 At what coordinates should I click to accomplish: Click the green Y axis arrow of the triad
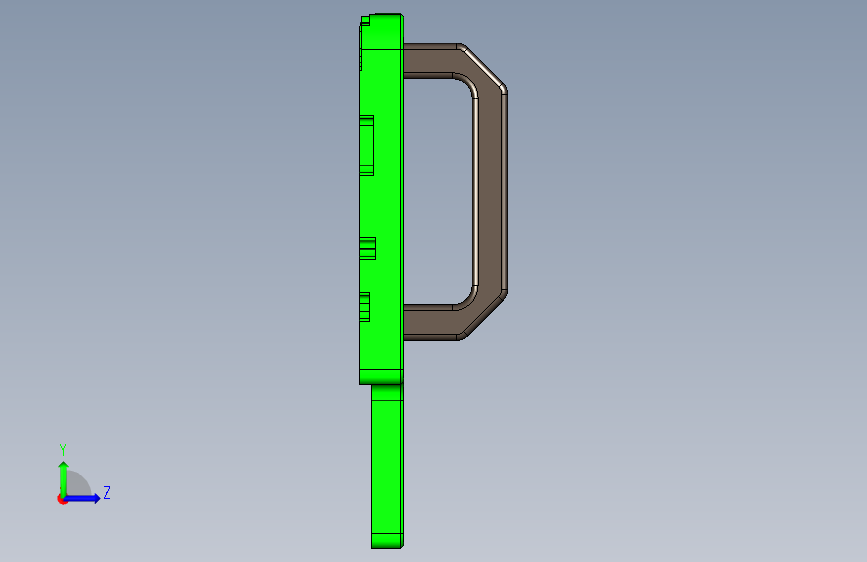pos(64,479)
